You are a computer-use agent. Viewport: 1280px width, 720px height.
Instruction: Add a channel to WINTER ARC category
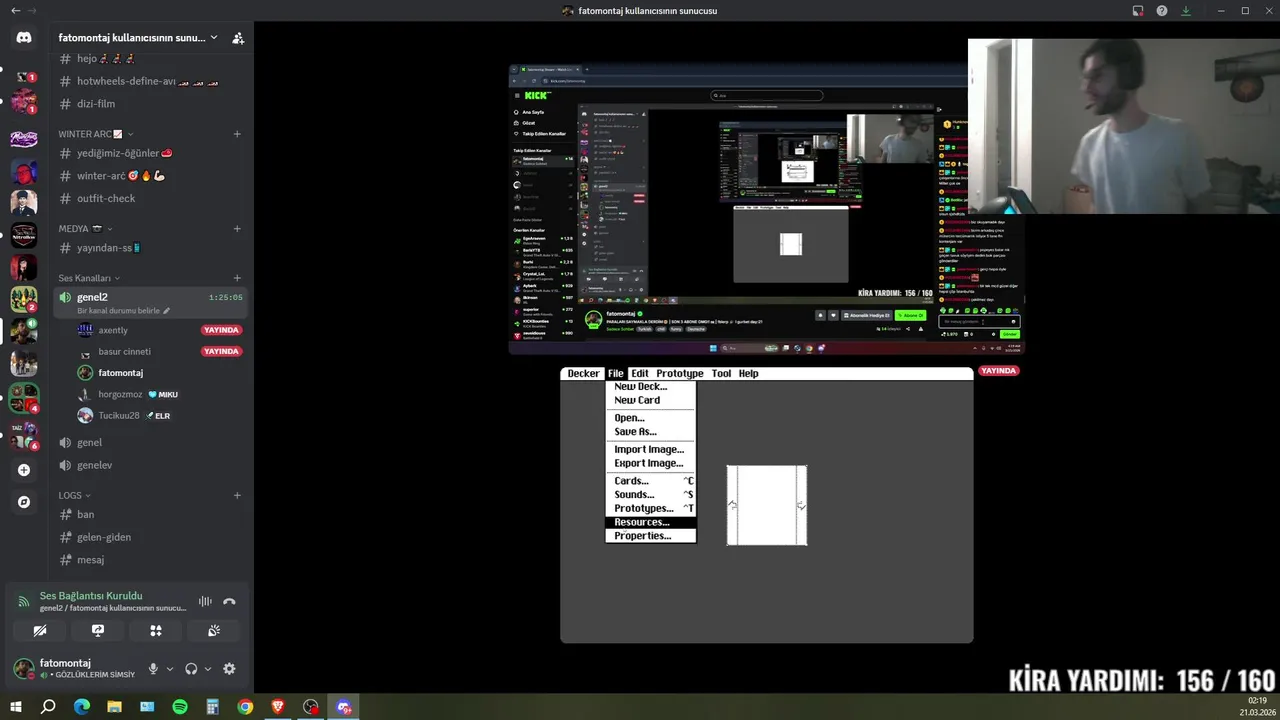tap(237, 134)
